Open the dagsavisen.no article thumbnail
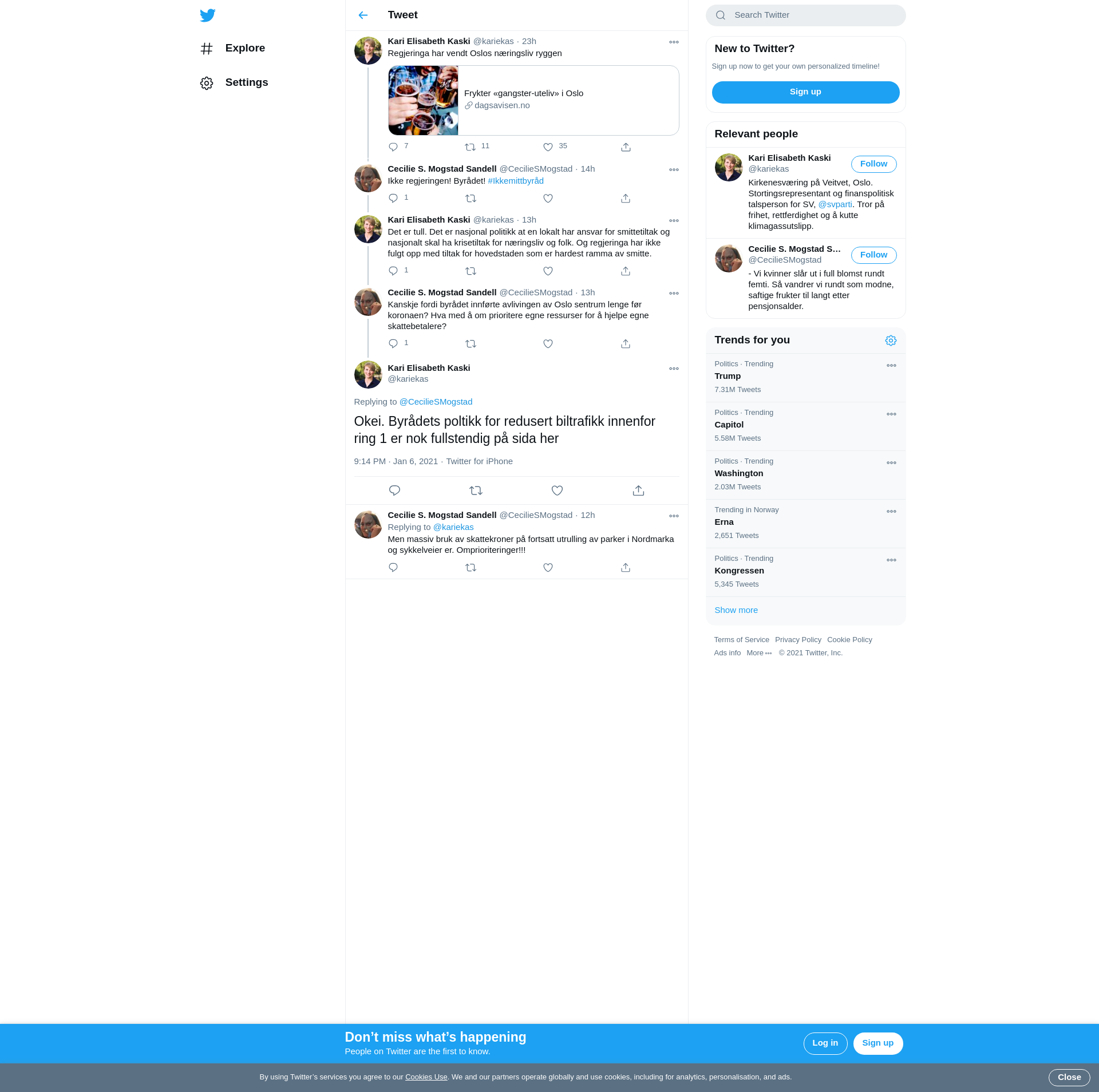 (423, 101)
